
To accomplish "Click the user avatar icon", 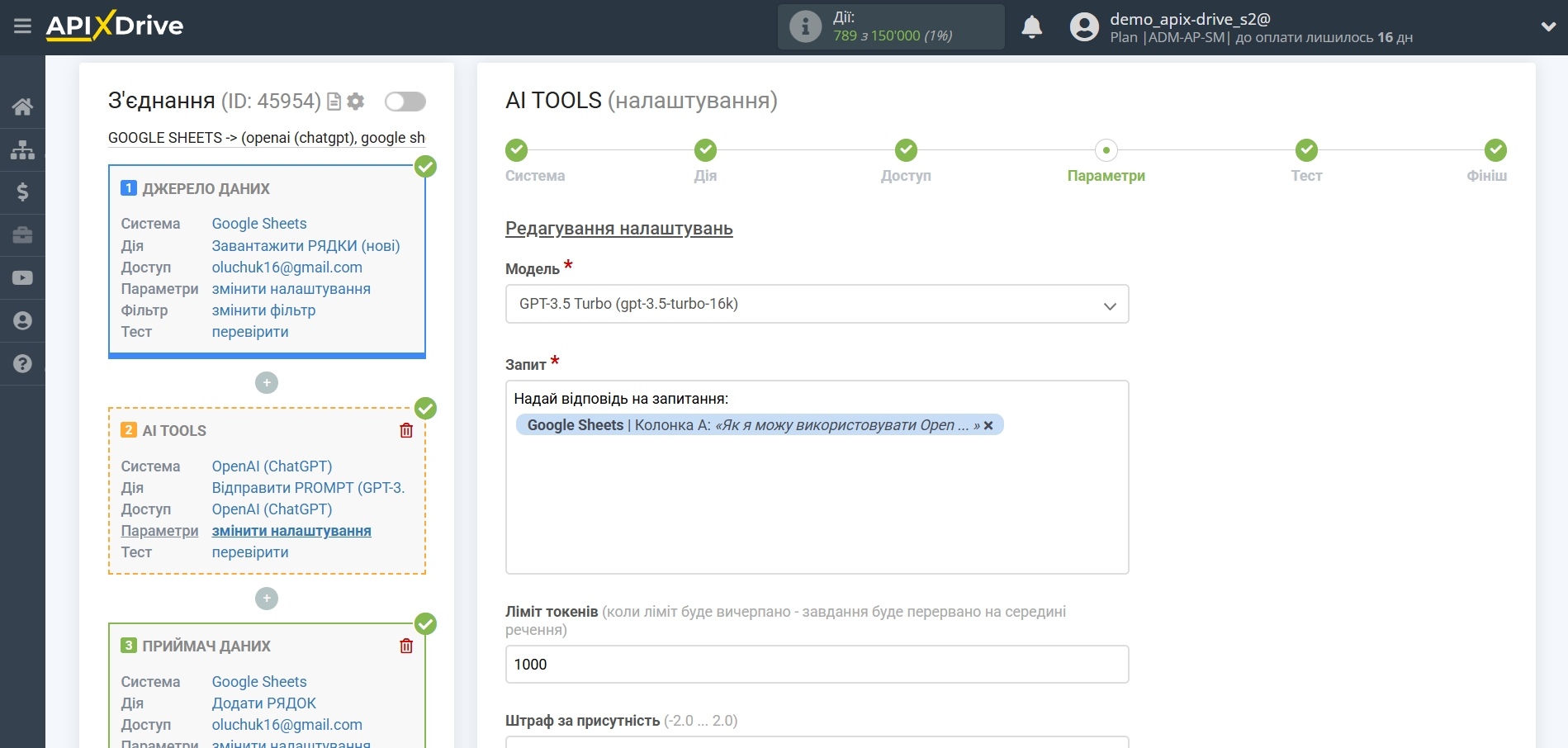I will pos(1084,27).
